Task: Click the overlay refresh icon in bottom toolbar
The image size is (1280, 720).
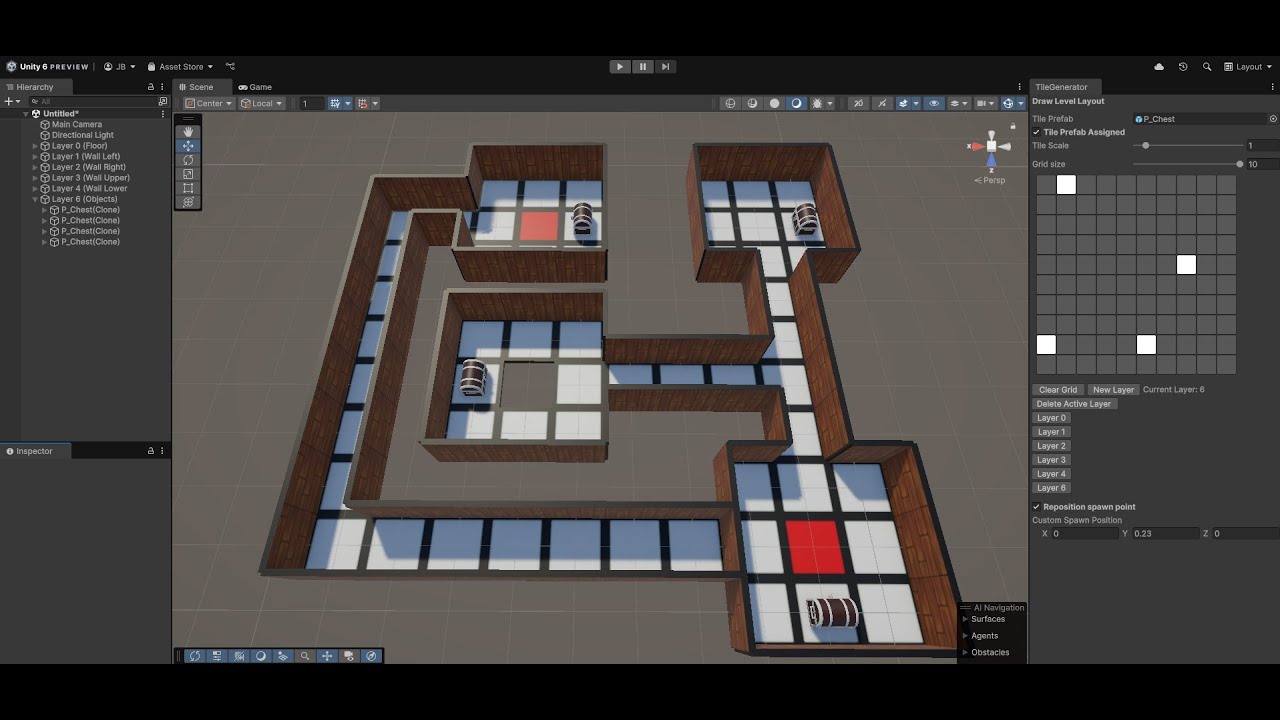Action: [x=195, y=656]
